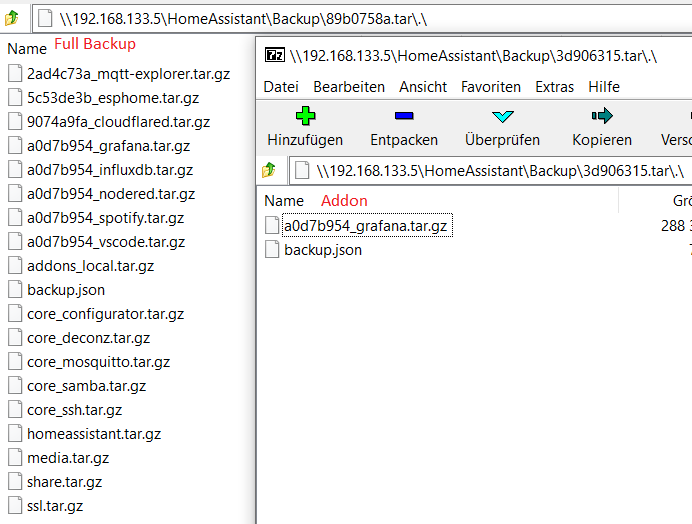The image size is (692, 524).
Task: Click the 89b0758a.tar address path field
Action: (300, 18)
